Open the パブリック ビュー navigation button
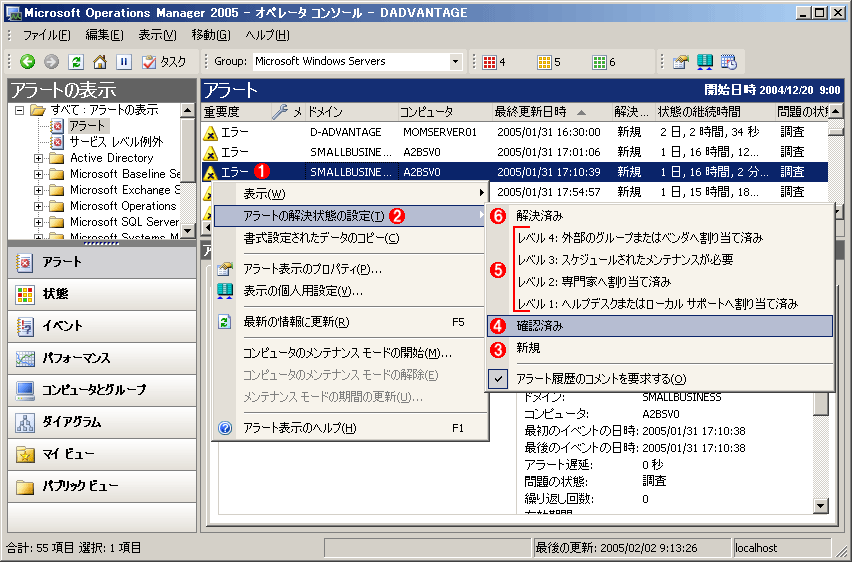Screen dimensions: 852x562 [102, 486]
